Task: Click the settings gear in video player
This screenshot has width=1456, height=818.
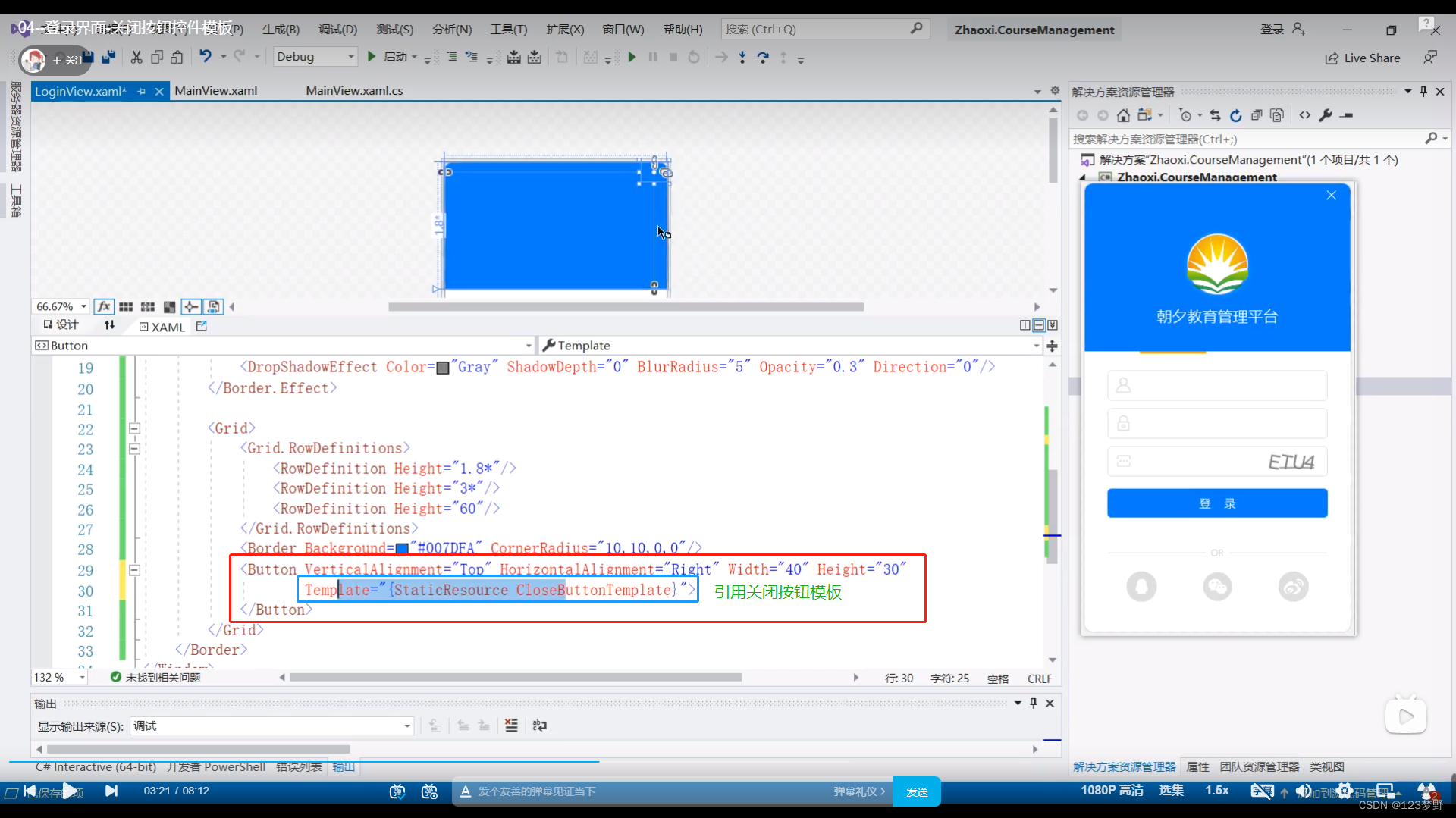Action: [x=1345, y=791]
